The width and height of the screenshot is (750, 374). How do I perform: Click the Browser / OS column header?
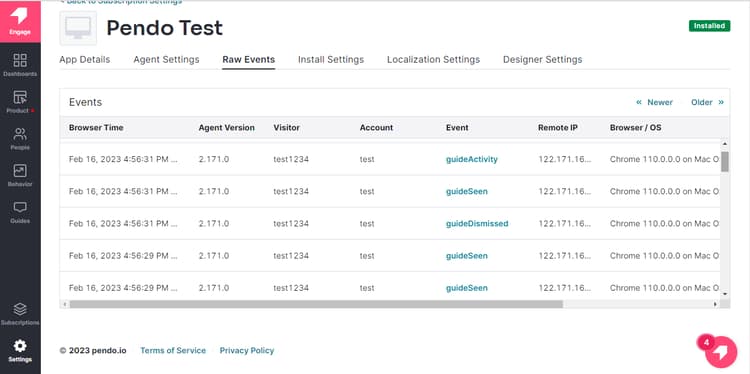636,128
